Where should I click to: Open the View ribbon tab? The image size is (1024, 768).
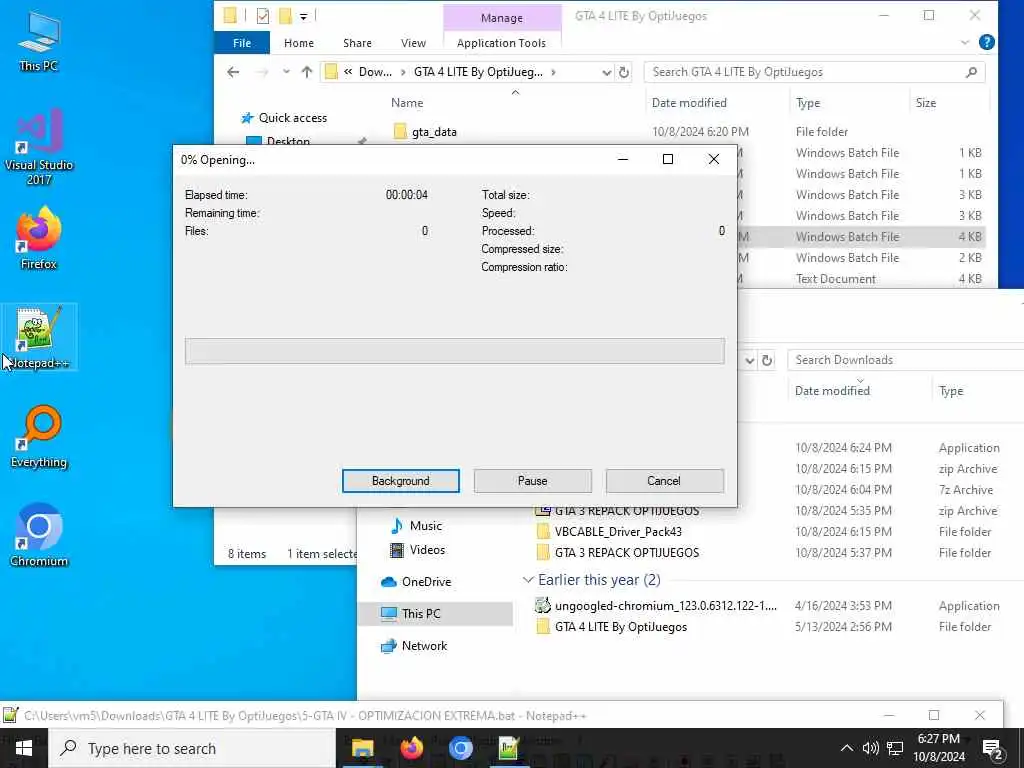pos(413,43)
